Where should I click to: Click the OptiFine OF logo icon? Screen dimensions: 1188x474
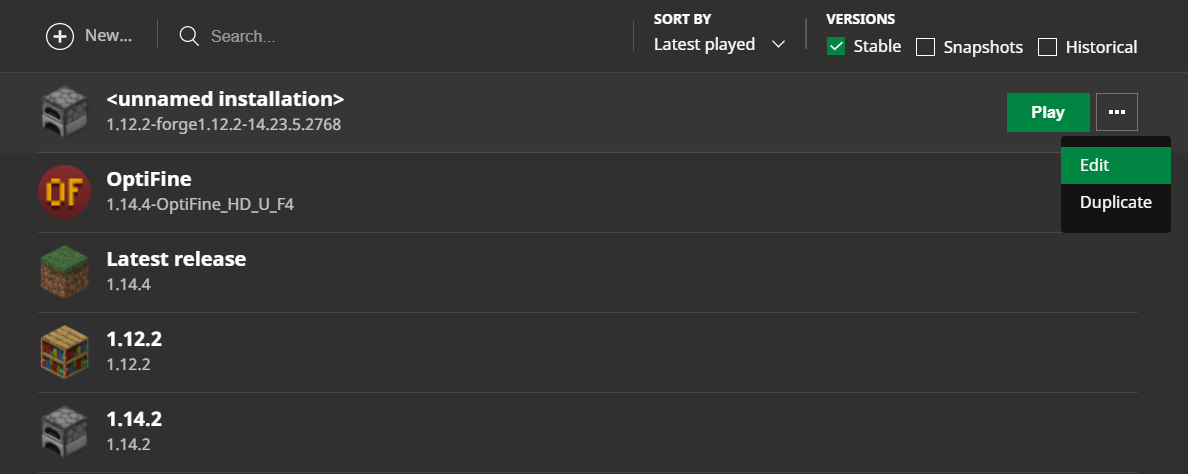click(x=64, y=192)
